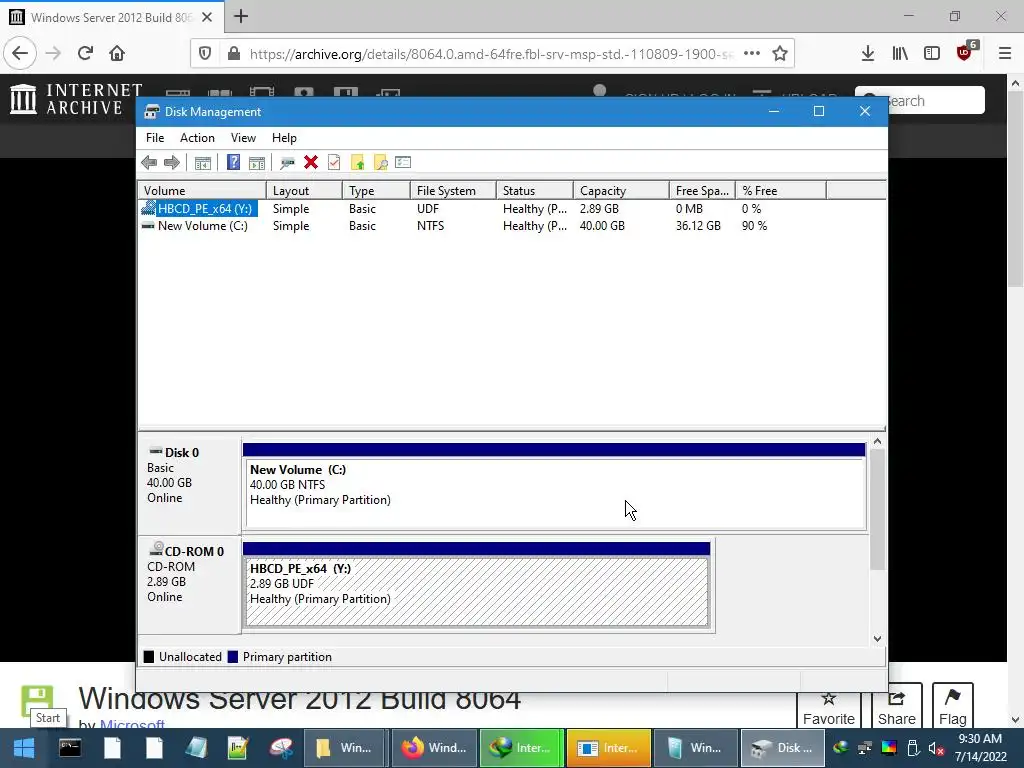Open the Firefox hamburger menu

[x=1005, y=54]
